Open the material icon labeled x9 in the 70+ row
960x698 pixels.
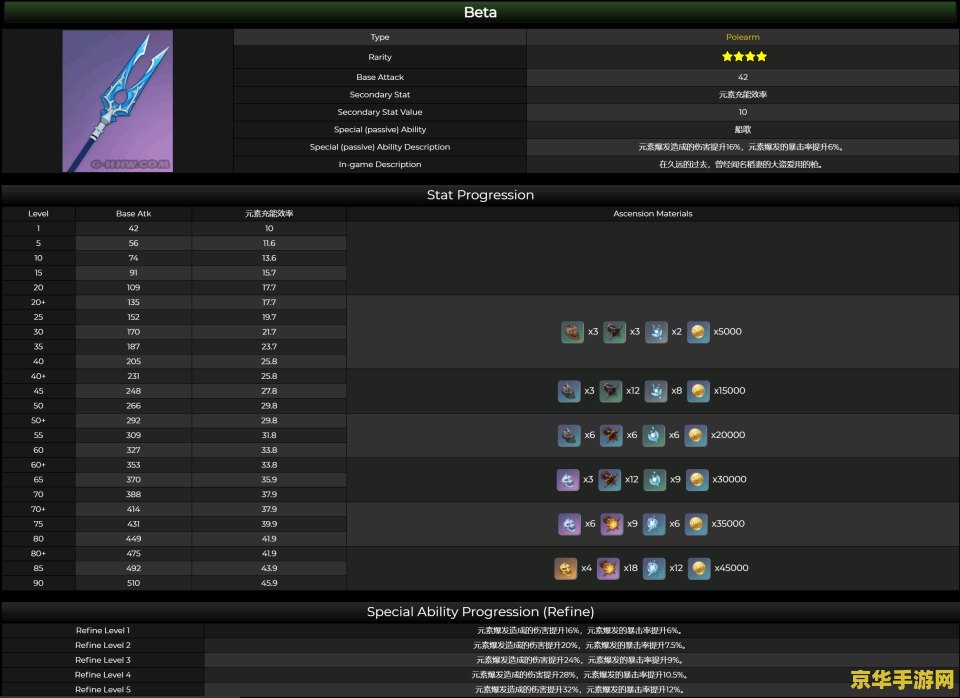pos(611,524)
